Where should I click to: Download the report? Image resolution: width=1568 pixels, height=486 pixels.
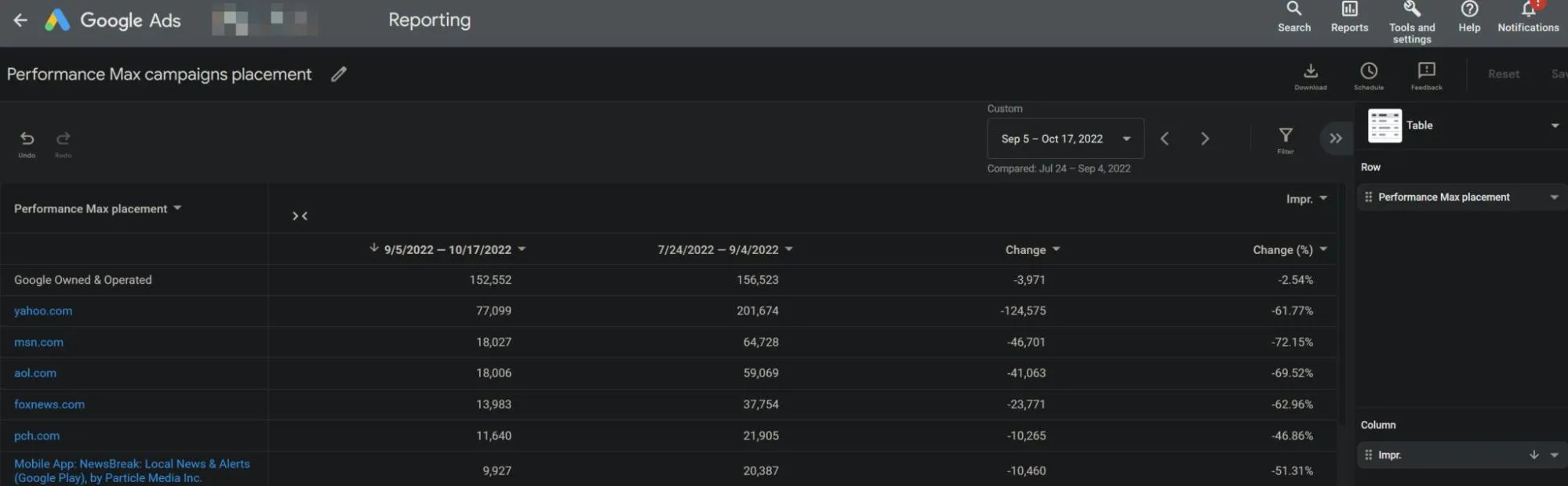pyautogui.click(x=1311, y=76)
